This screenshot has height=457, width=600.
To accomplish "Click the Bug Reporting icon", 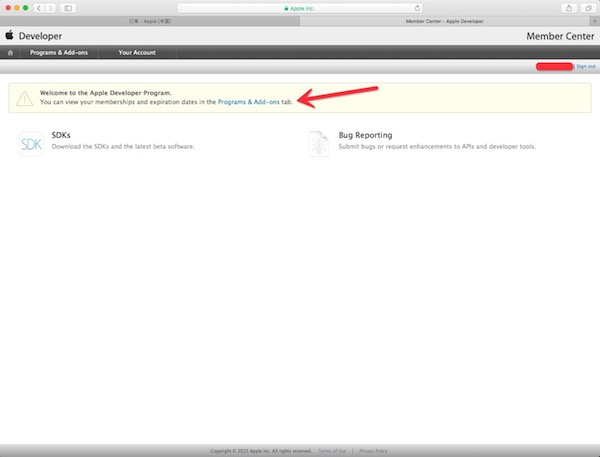I will 318,144.
